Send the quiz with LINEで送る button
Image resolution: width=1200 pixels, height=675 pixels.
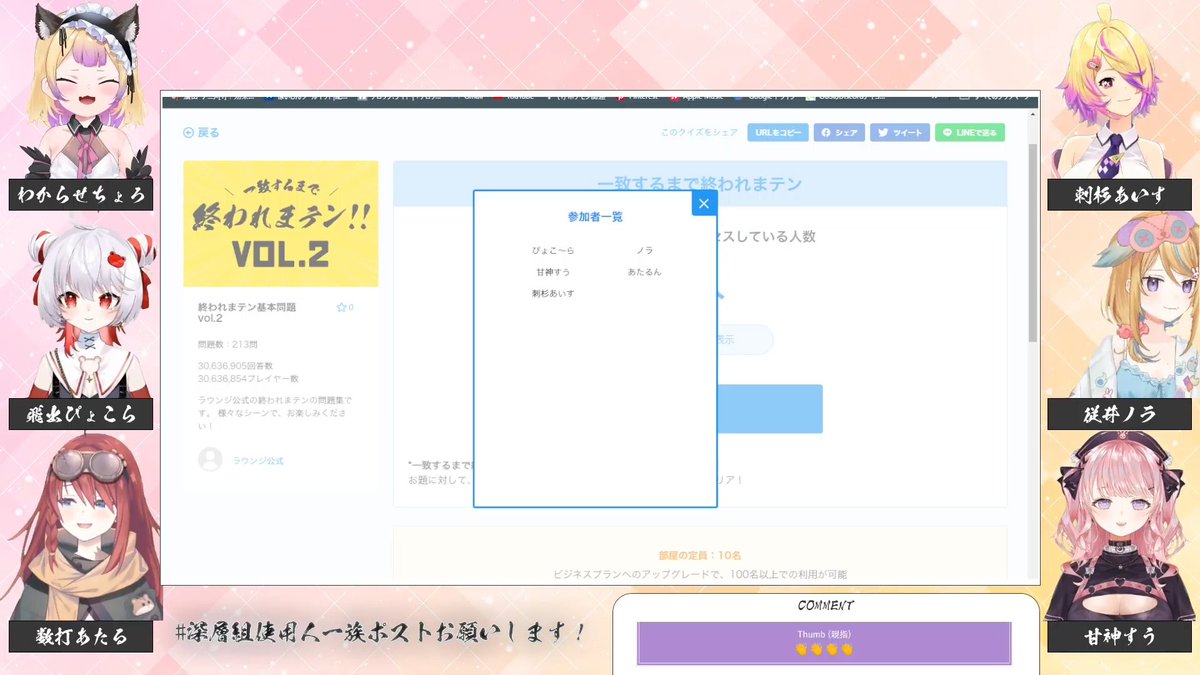tap(970, 132)
